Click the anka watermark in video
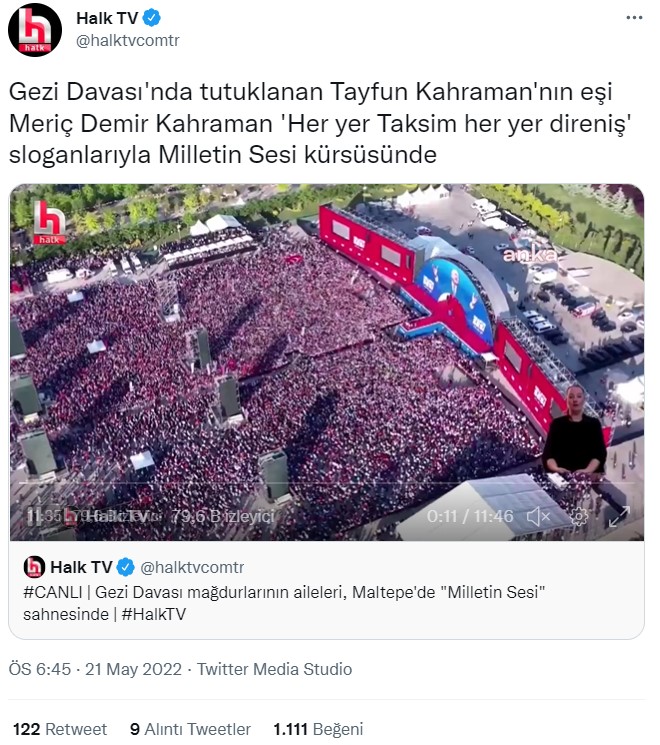This screenshot has height=745, width=660. click(x=530, y=255)
